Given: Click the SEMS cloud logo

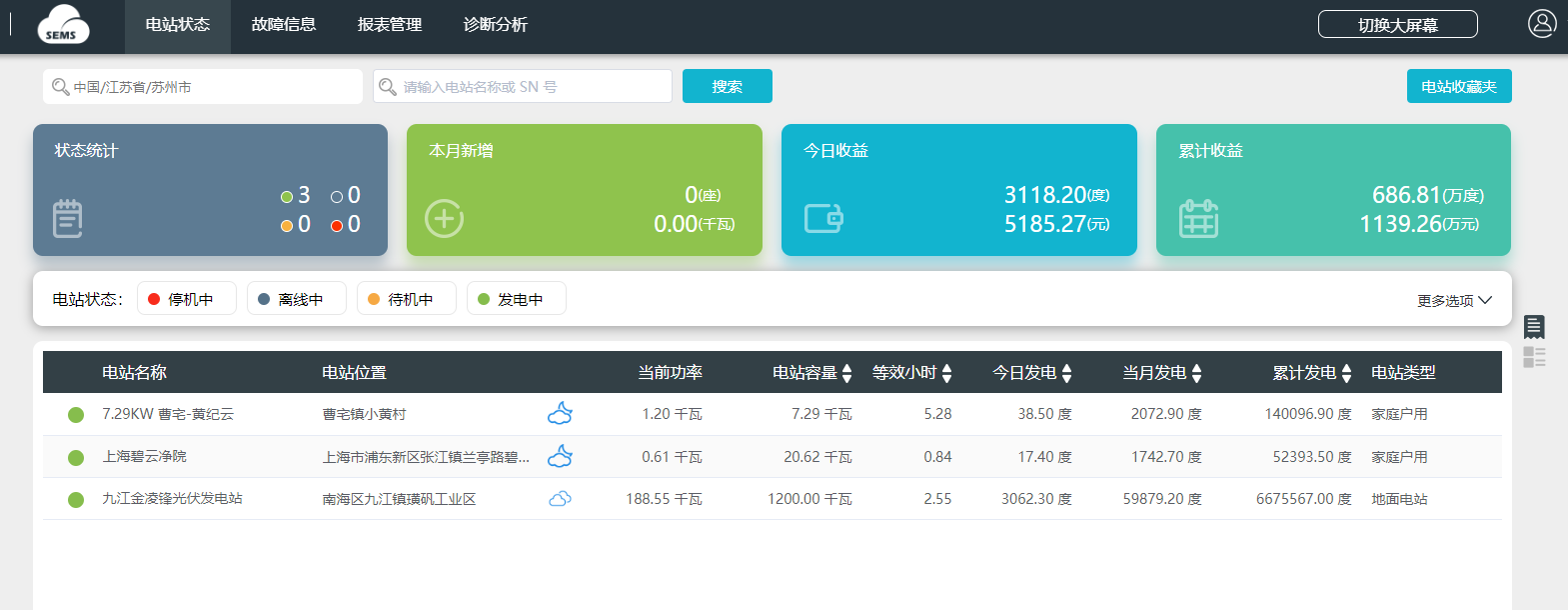Looking at the screenshot, I should 63,25.
